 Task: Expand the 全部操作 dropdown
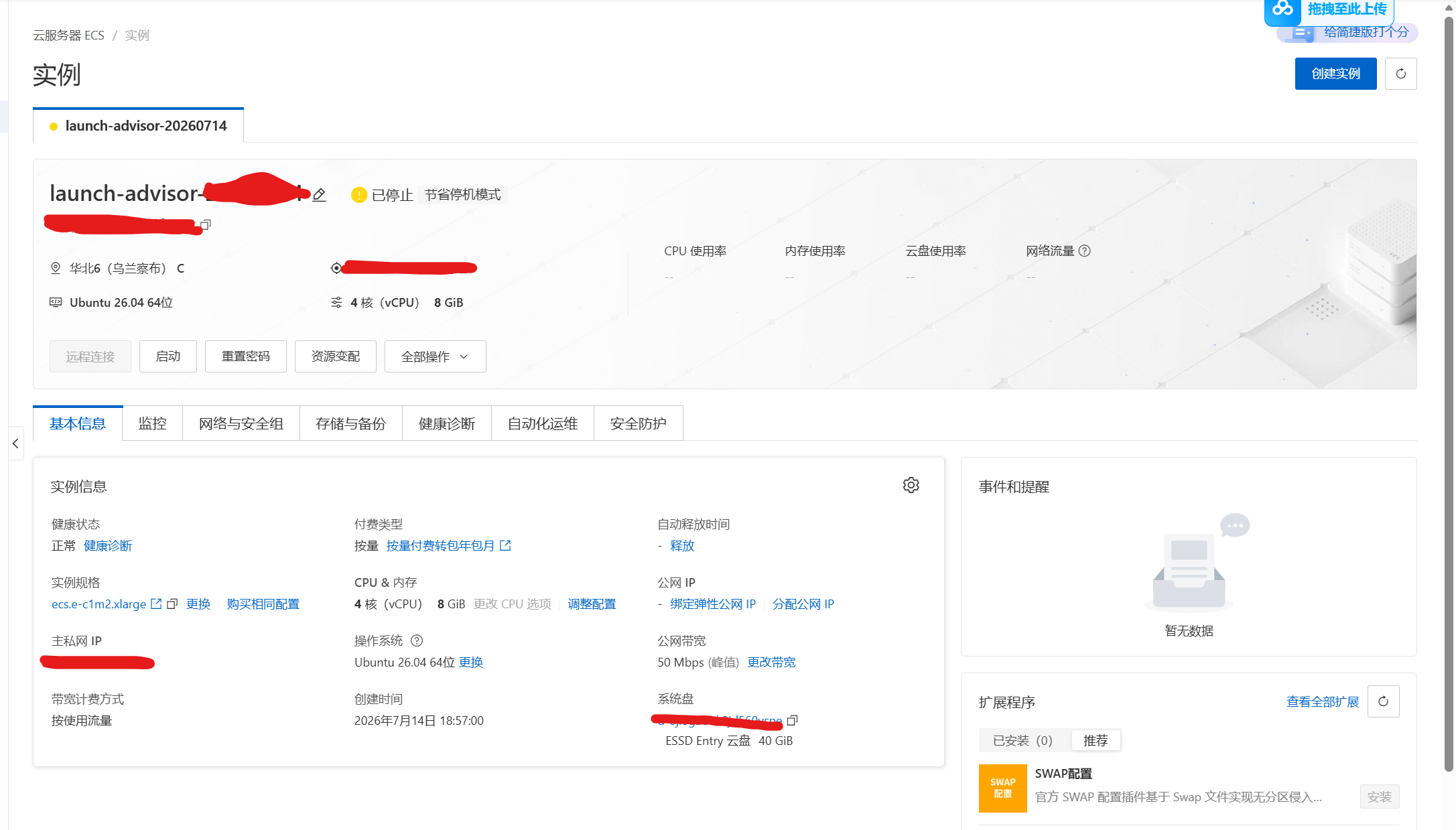[435, 356]
